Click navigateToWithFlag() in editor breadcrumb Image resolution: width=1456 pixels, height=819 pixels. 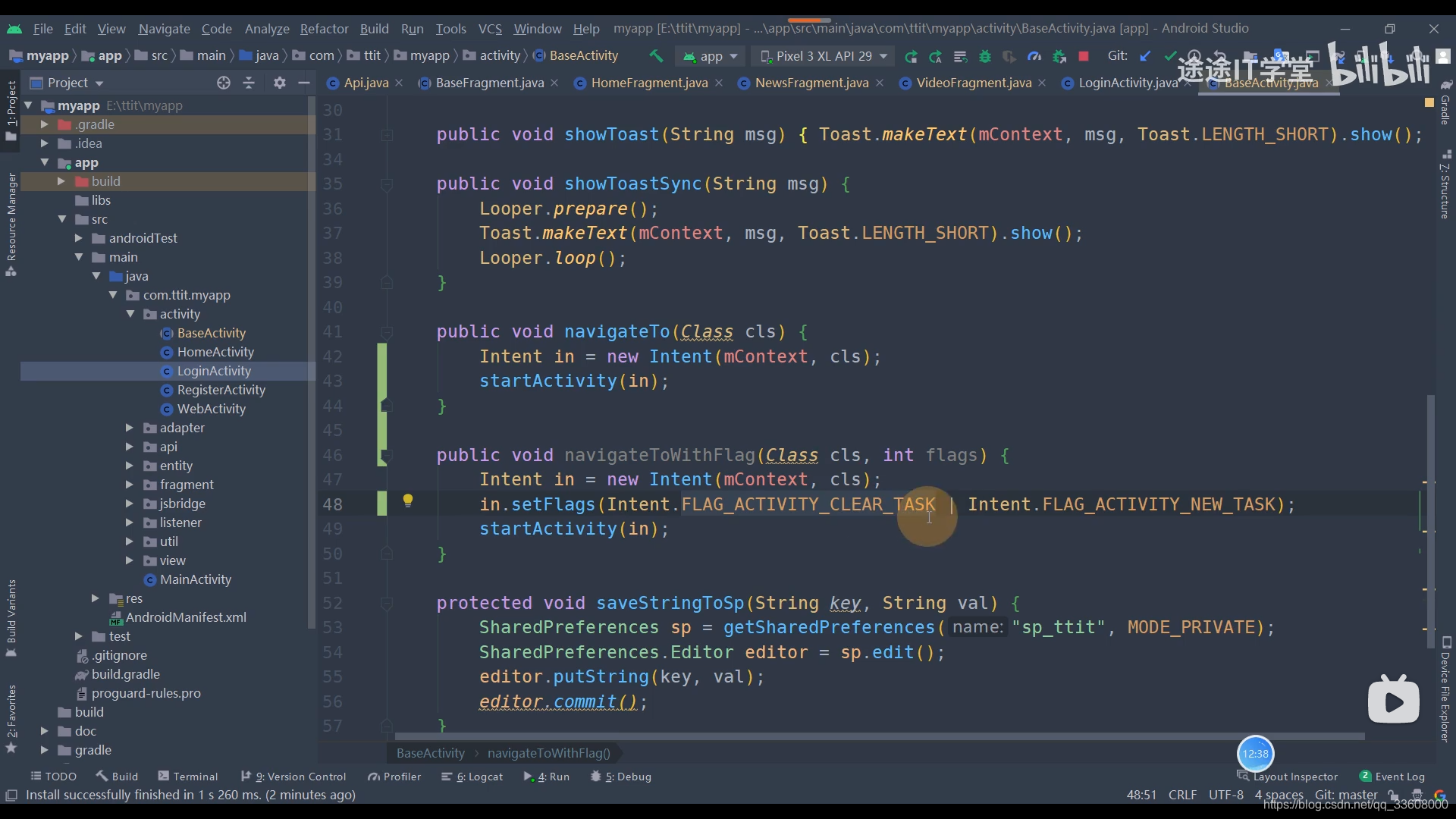click(x=549, y=753)
